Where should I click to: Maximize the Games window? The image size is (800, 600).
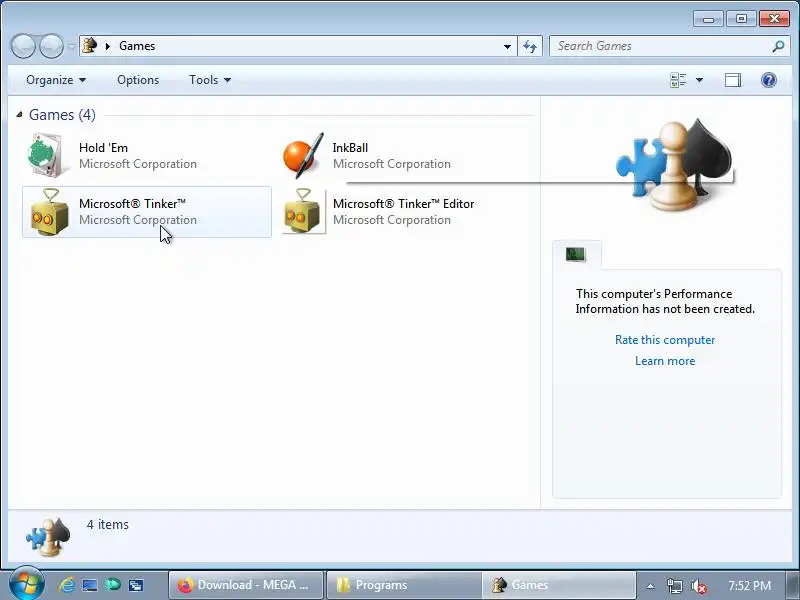(741, 19)
